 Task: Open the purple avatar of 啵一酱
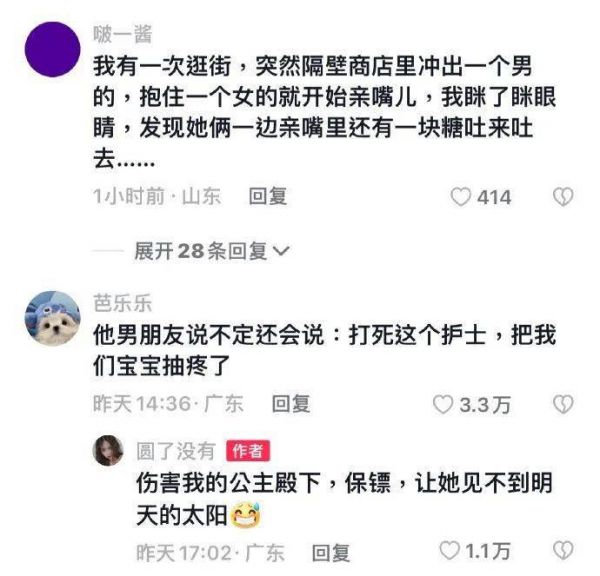52,49
